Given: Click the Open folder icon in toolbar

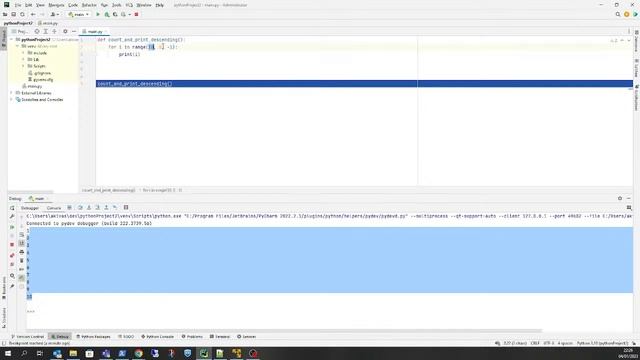Looking at the screenshot, I should (x=5, y=14).
